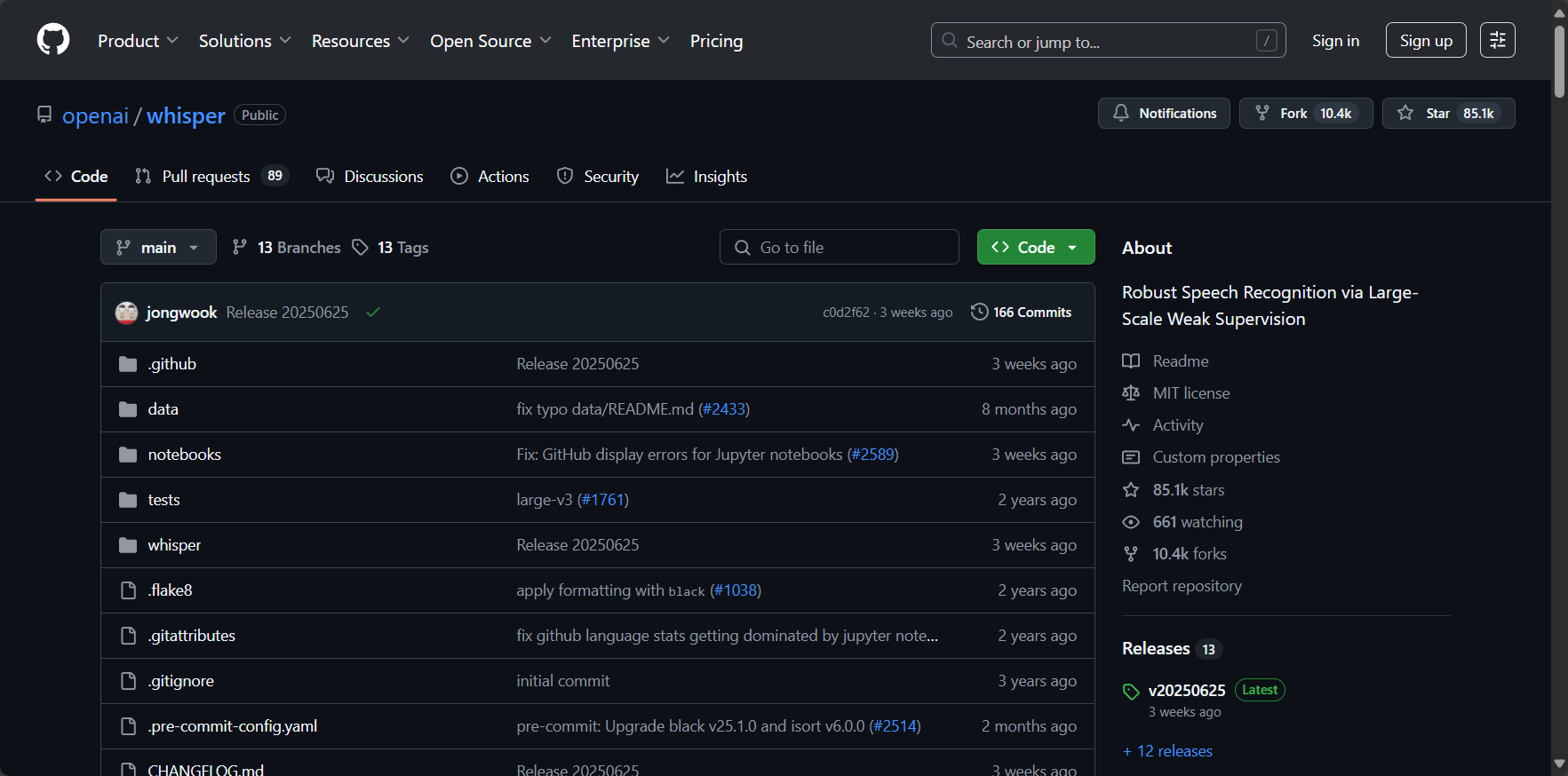Click the fork icon in Fork button
Viewport: 1568px width, 776px height.
coord(1262,113)
